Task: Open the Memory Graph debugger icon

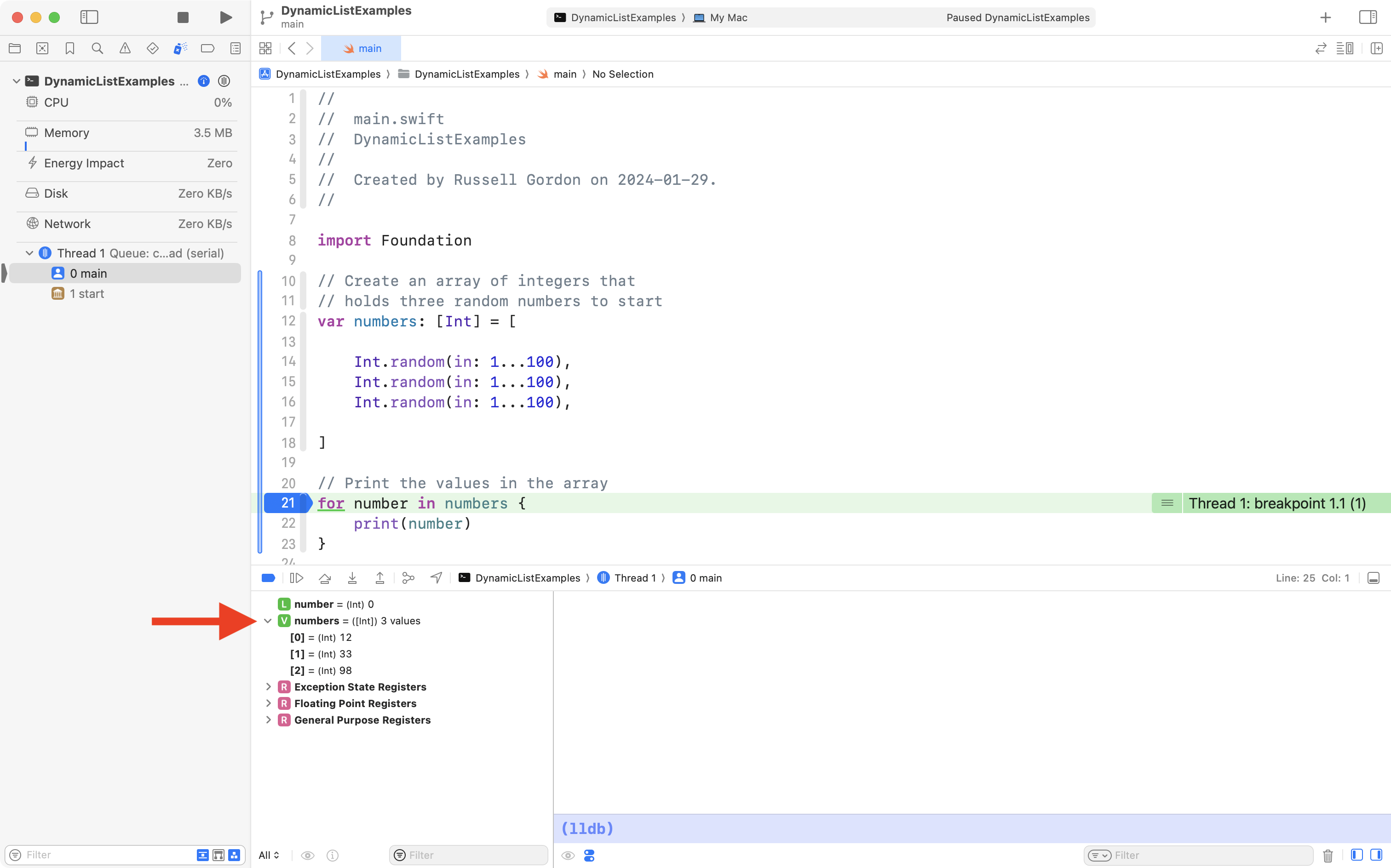Action: pos(408,577)
